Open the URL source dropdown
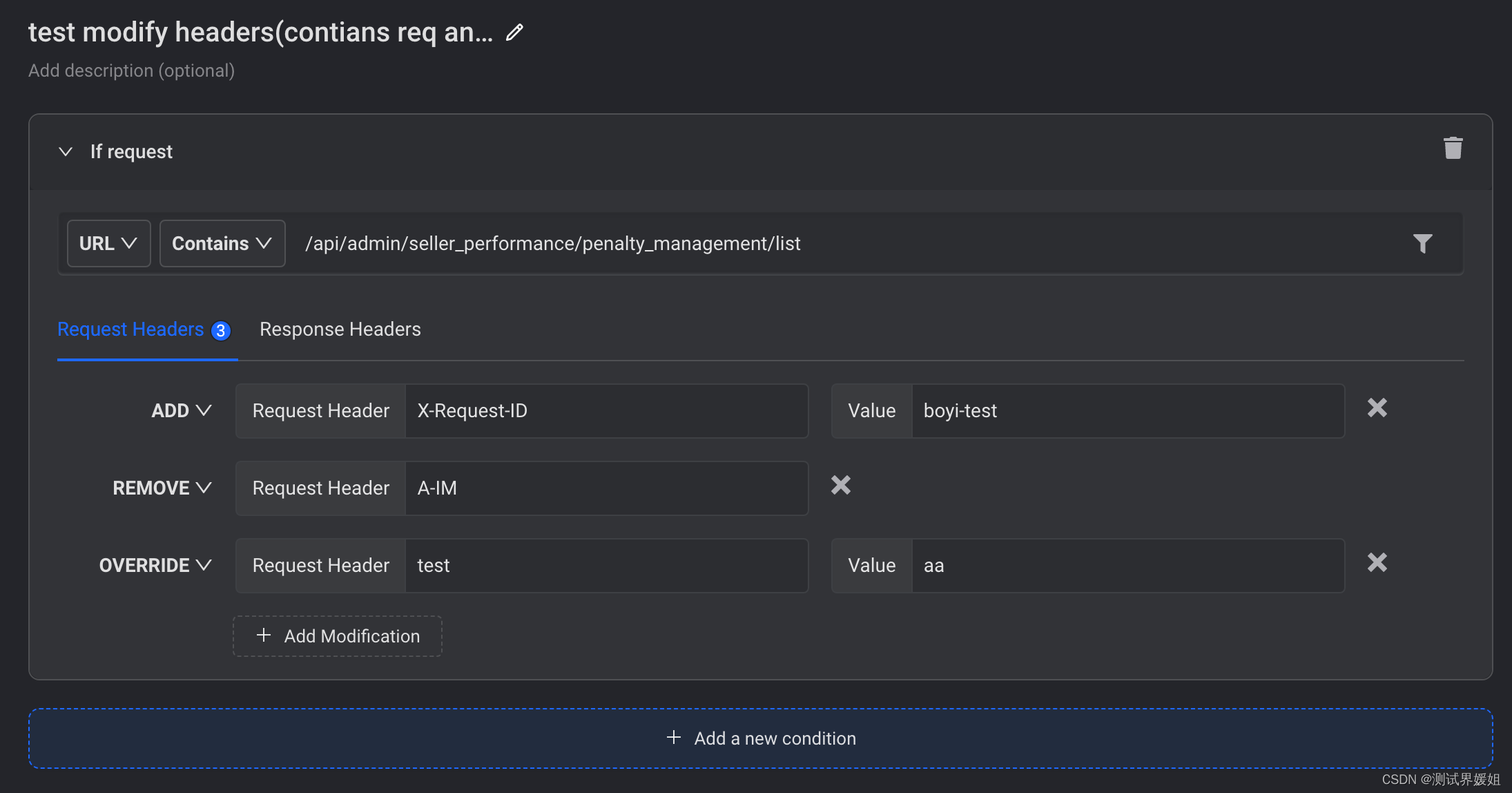 pos(108,243)
